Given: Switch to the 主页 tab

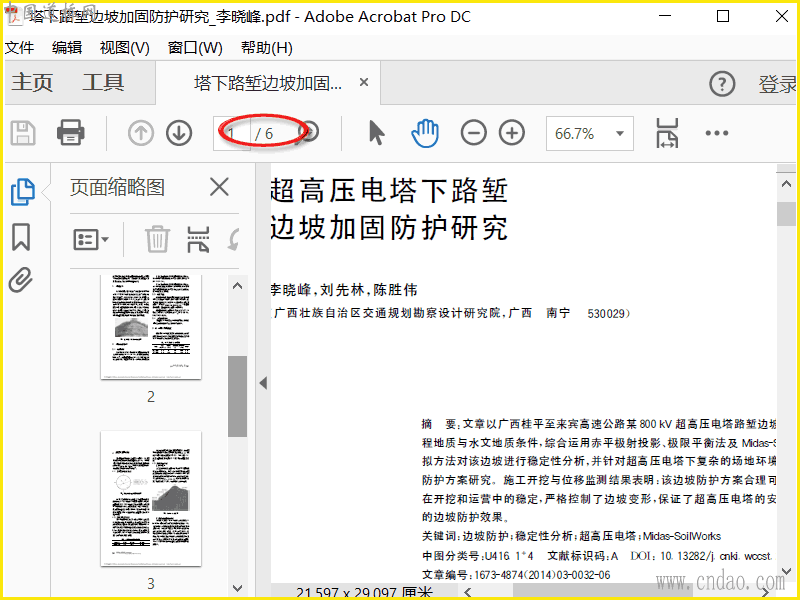Looking at the screenshot, I should click(x=32, y=82).
